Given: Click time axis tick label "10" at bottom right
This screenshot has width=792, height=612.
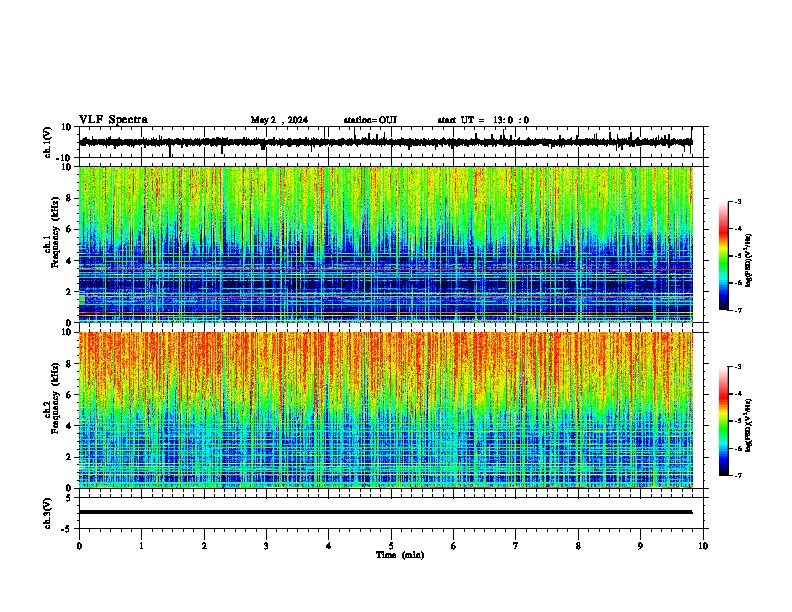Looking at the screenshot, I should point(703,546).
